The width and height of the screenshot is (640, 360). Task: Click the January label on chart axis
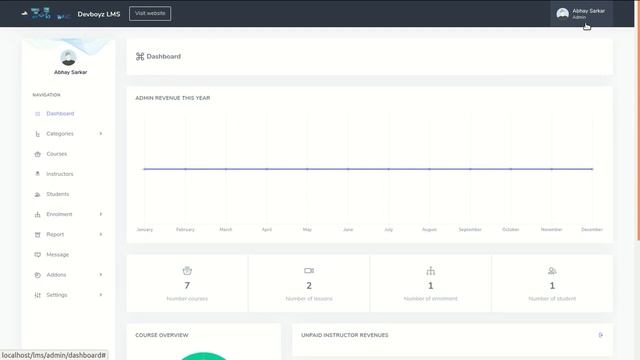click(144, 230)
